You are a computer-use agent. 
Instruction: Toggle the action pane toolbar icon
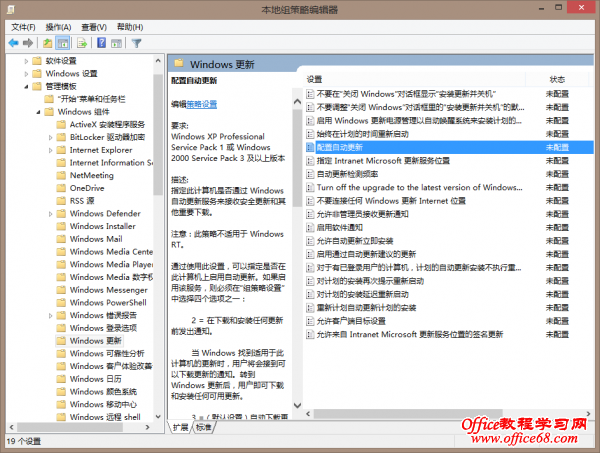[x=116, y=43]
